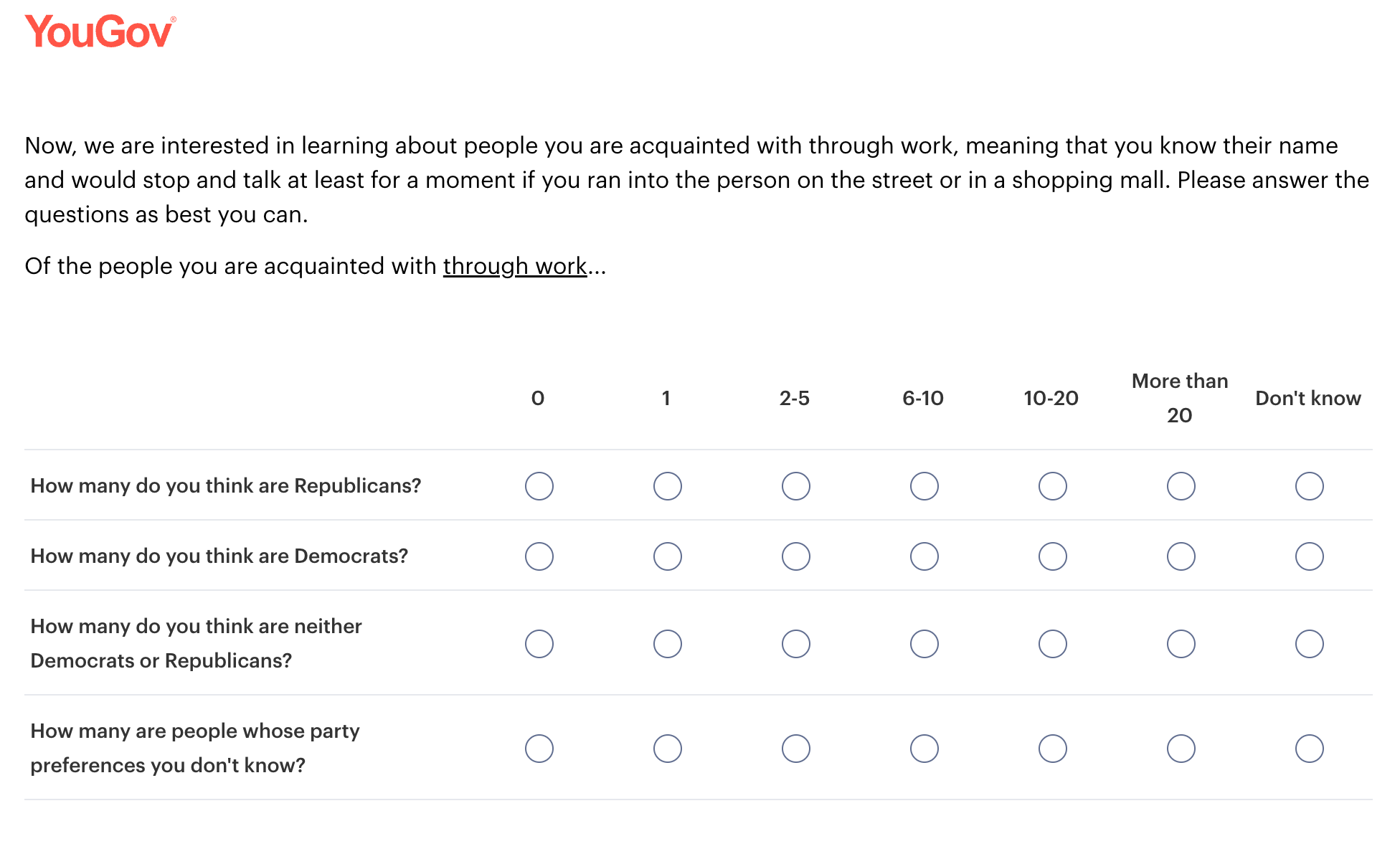Screen dimensions: 1400x859
Task: Click the YouGov logo
Action: [100, 32]
